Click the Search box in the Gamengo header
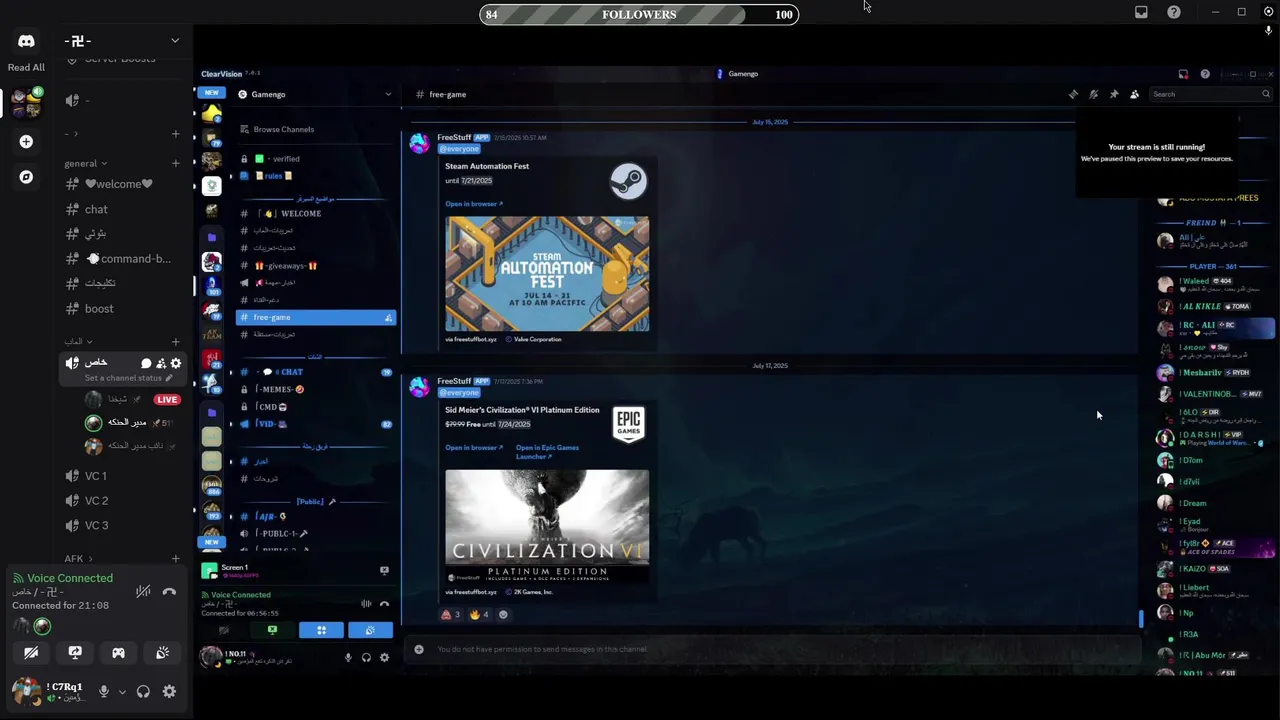Screen dimensions: 1280x720 (x=1209, y=94)
